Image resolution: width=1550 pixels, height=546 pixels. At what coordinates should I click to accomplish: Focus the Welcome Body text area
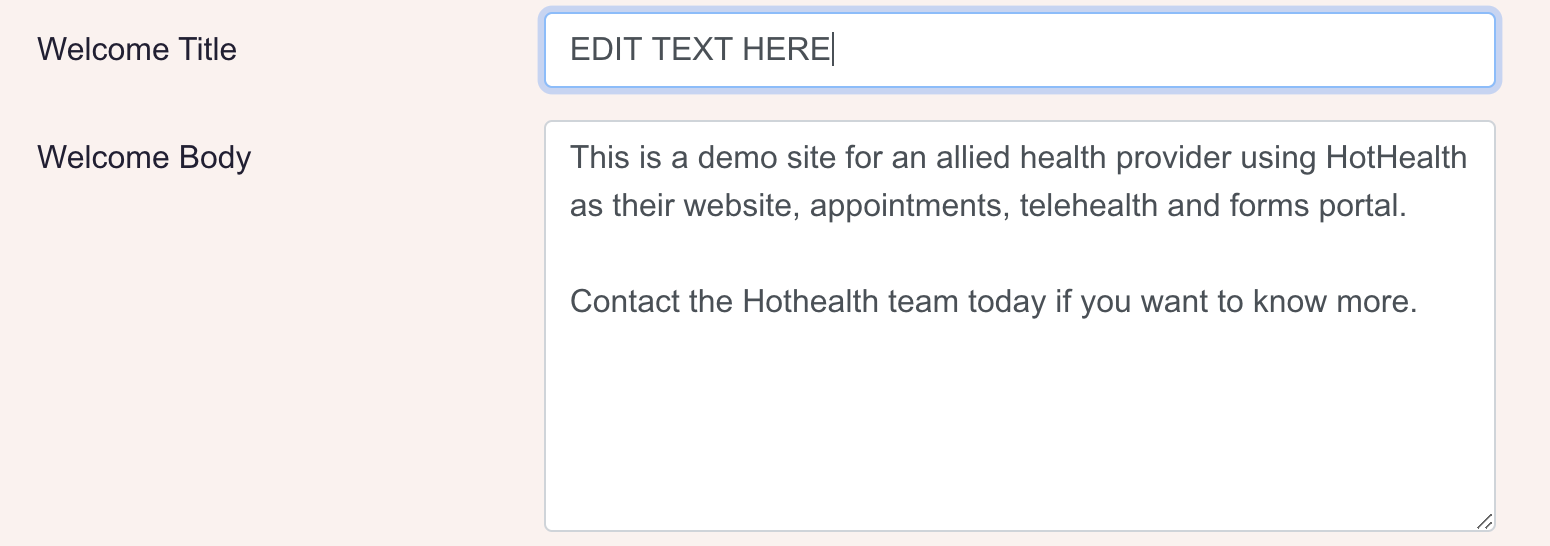point(1018,420)
